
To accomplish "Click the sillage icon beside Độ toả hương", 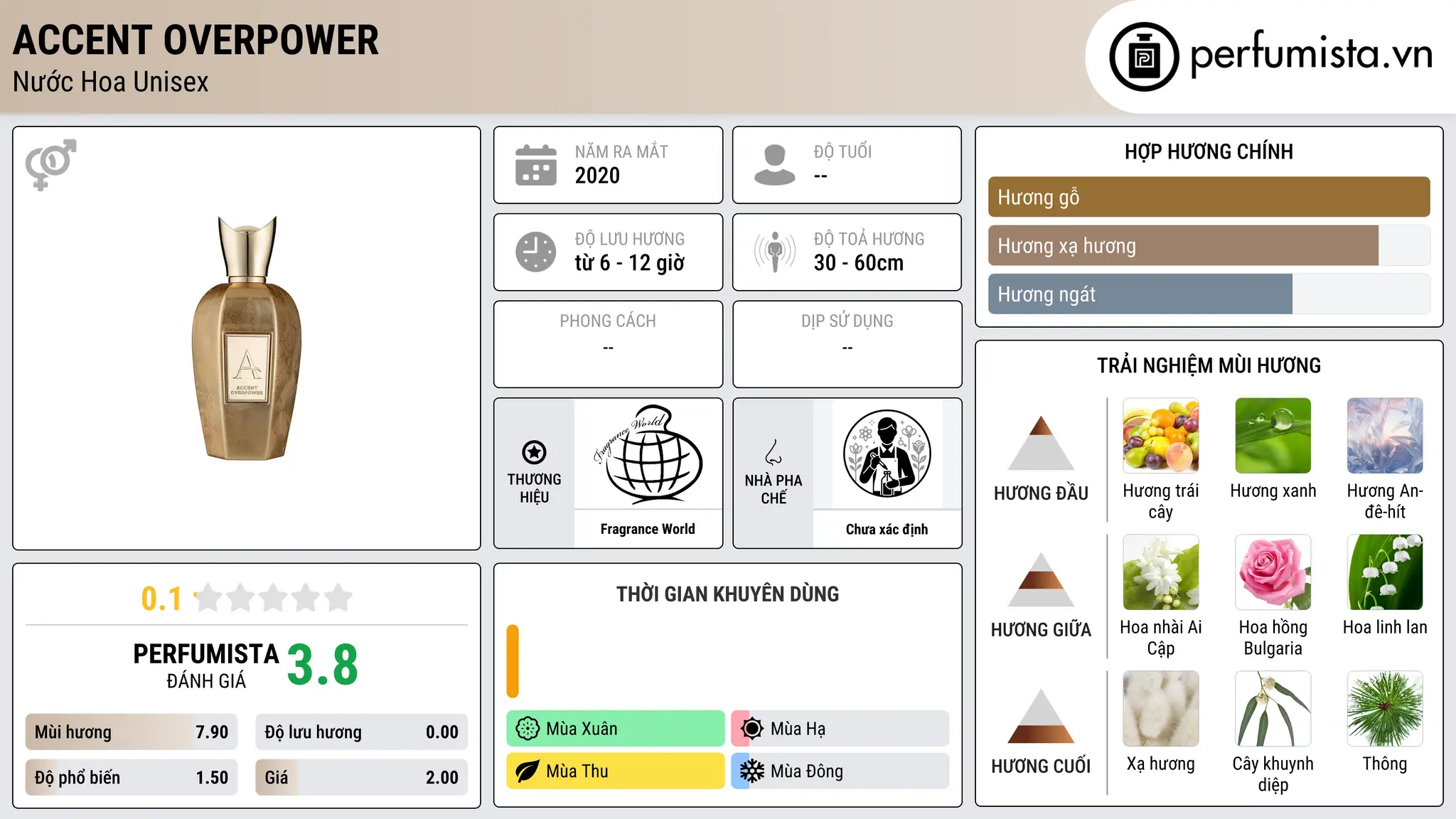I will (775, 252).
